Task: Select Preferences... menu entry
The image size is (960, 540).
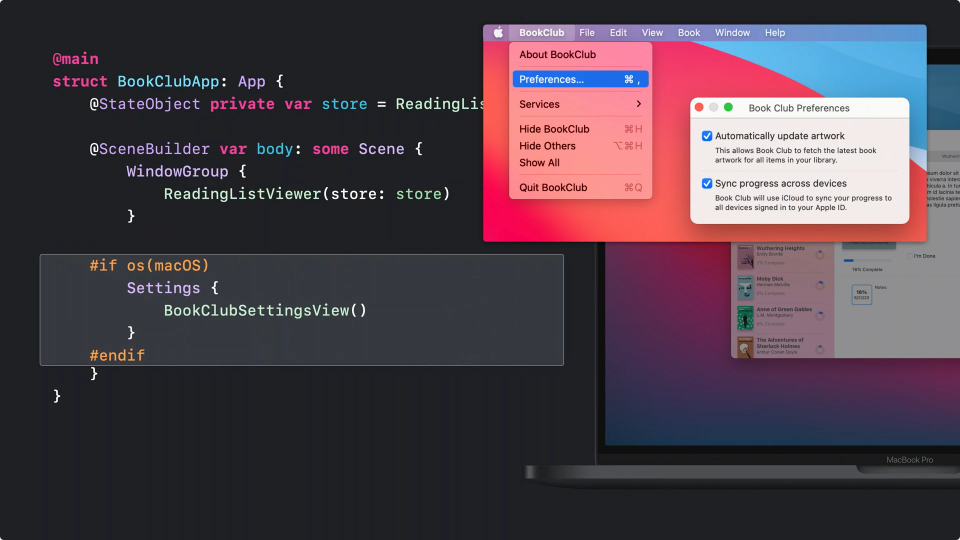Action: click(x=580, y=79)
